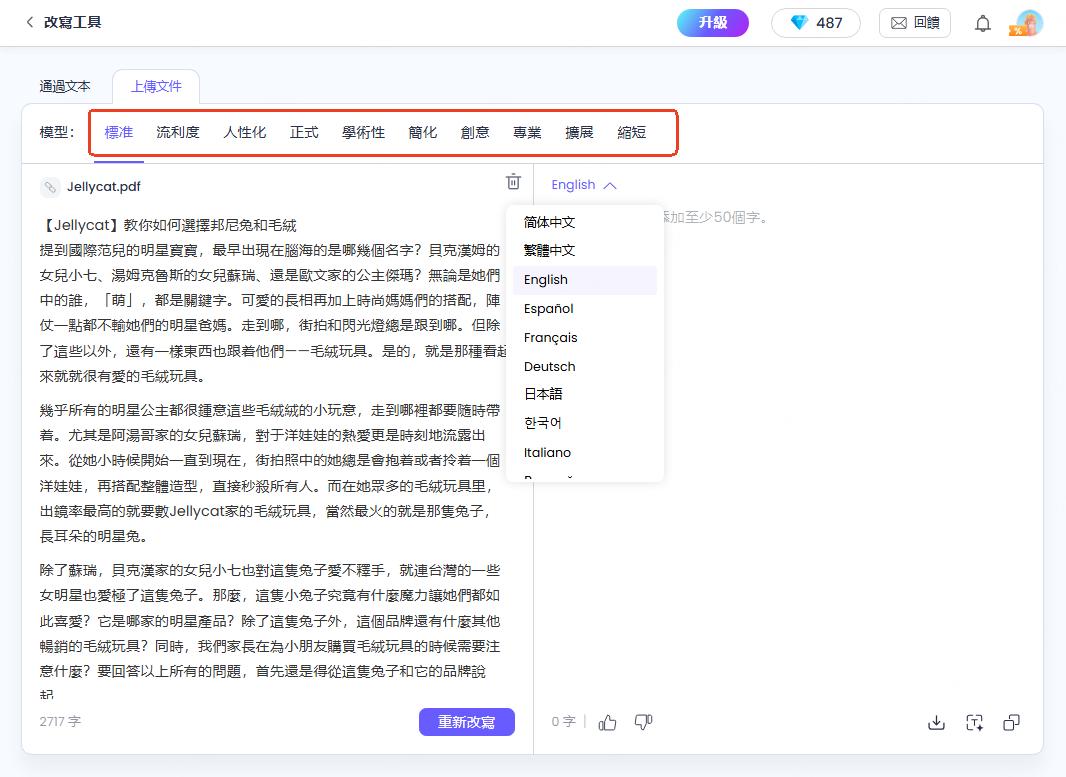
Task: Click the 改寫工具 page title
Action: click(73, 22)
